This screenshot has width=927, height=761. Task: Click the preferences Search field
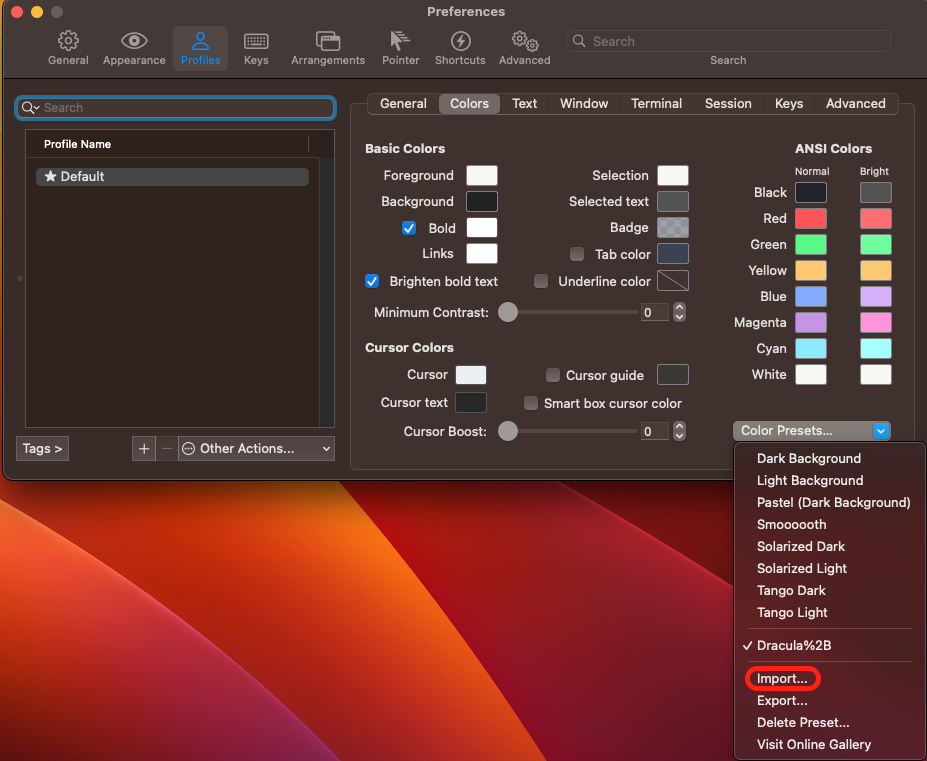(x=728, y=41)
